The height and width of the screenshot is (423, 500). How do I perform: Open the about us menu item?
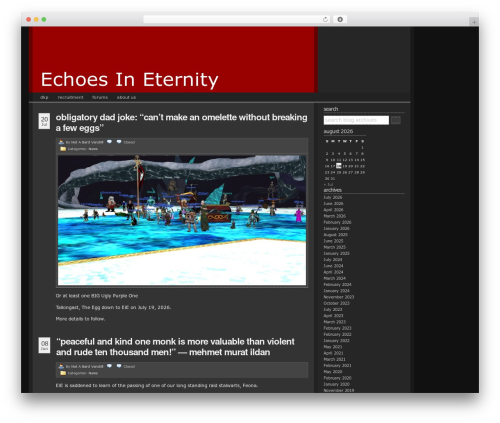click(126, 97)
